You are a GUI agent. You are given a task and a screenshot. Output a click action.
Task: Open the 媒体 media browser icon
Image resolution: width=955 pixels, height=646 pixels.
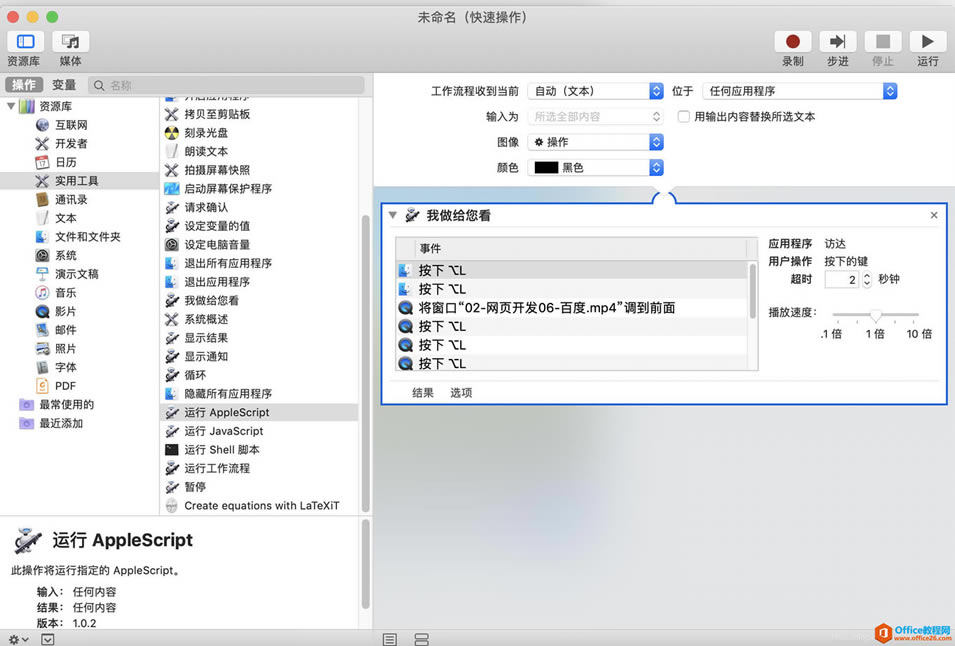point(71,41)
